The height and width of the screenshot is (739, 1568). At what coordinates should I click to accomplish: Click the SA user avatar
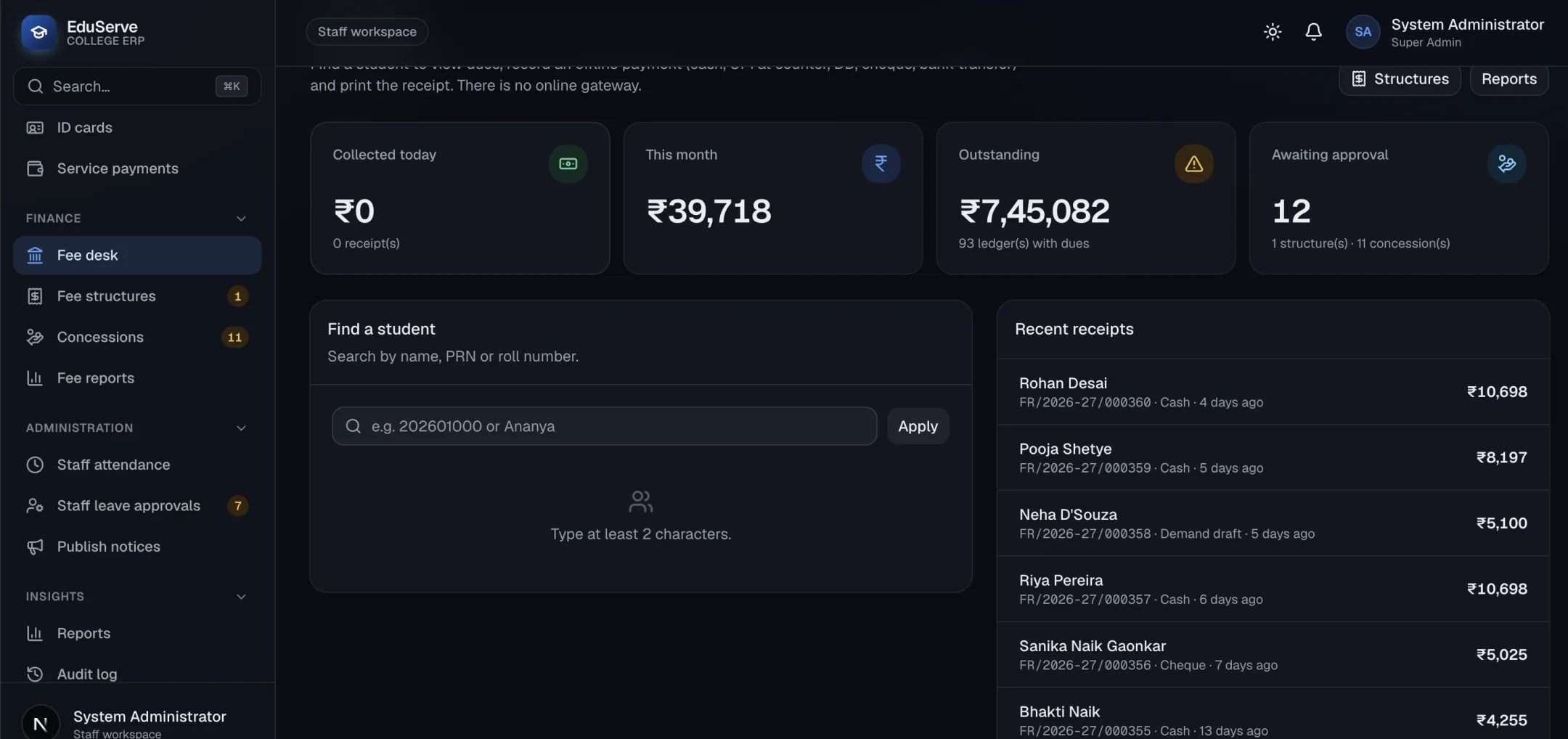tap(1363, 32)
